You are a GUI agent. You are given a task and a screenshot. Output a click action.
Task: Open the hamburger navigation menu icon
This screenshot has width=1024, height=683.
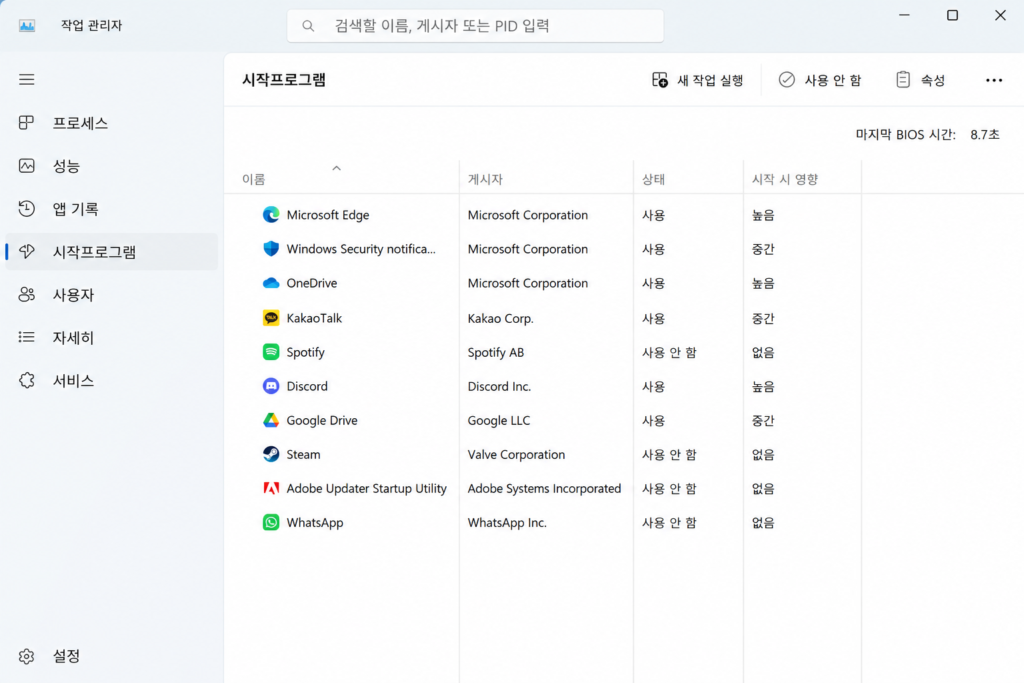(x=27, y=80)
